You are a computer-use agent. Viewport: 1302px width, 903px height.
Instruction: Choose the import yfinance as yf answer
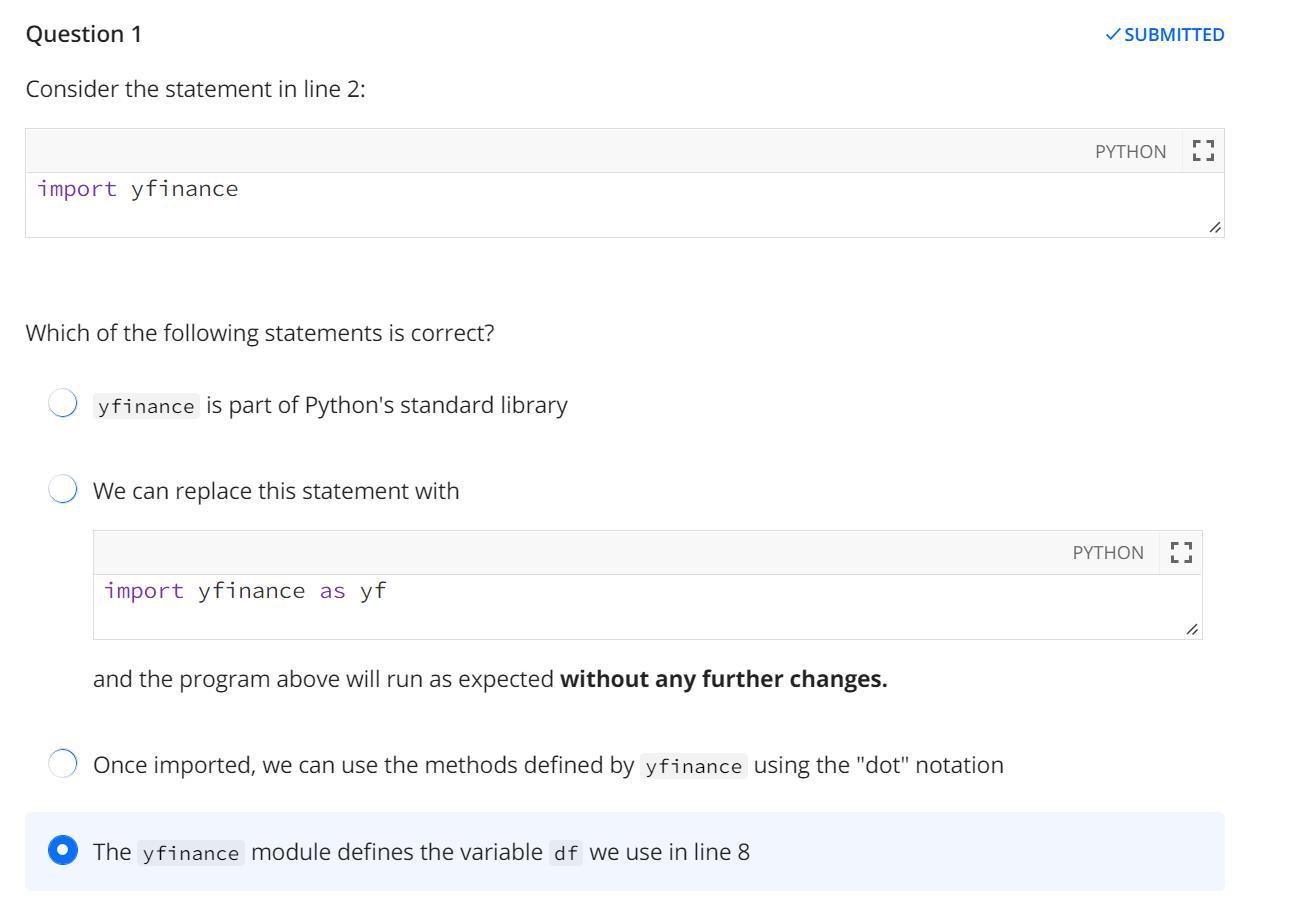[63, 489]
